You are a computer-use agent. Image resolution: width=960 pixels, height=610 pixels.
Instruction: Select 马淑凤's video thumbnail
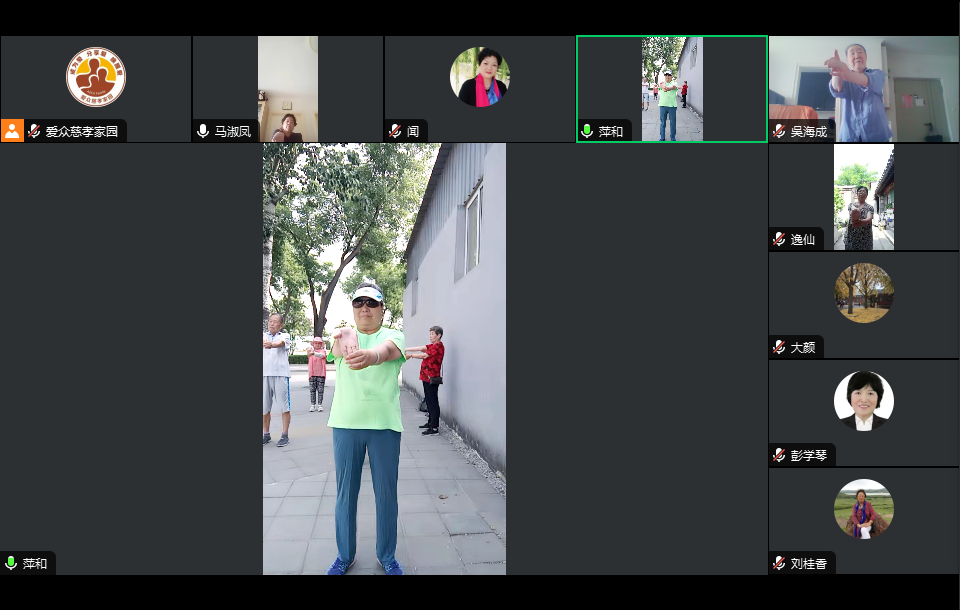coord(288,89)
